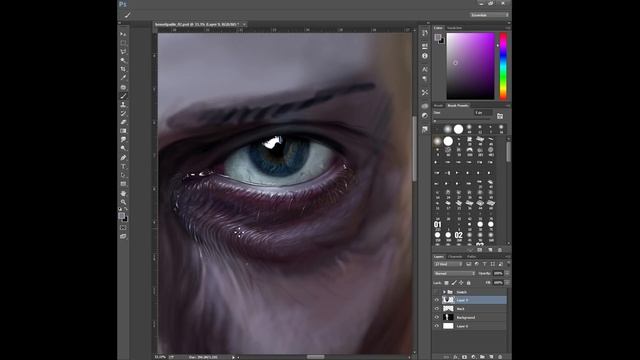Select the Clone Stamp tool
640x360 pixels.
(123, 105)
